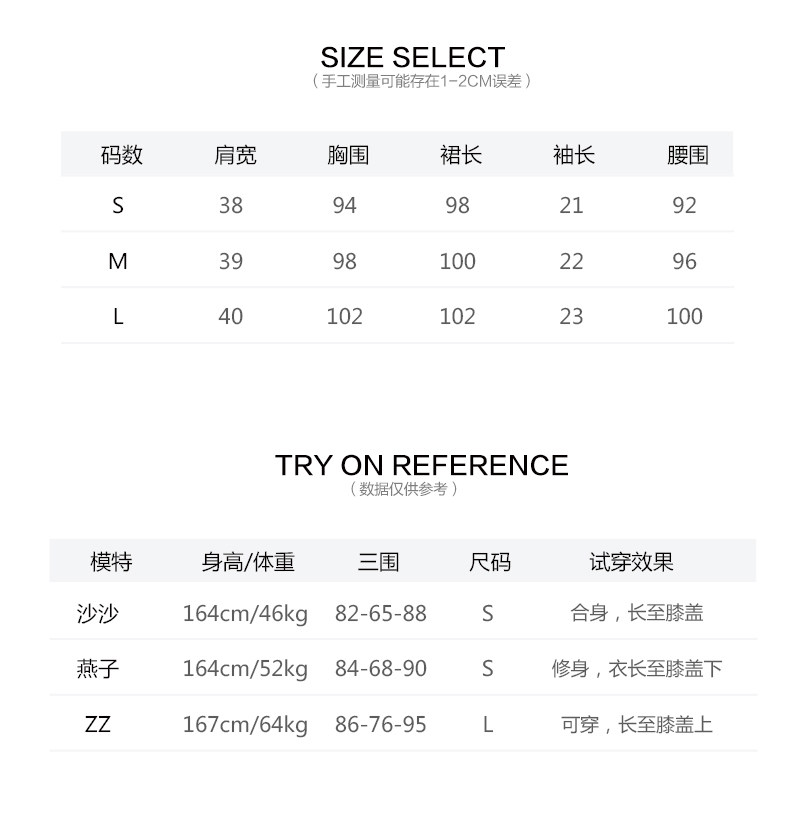Viewport: 790px width, 839px height.
Task: Click the 裙长 column header
Action: pyautogui.click(x=461, y=155)
